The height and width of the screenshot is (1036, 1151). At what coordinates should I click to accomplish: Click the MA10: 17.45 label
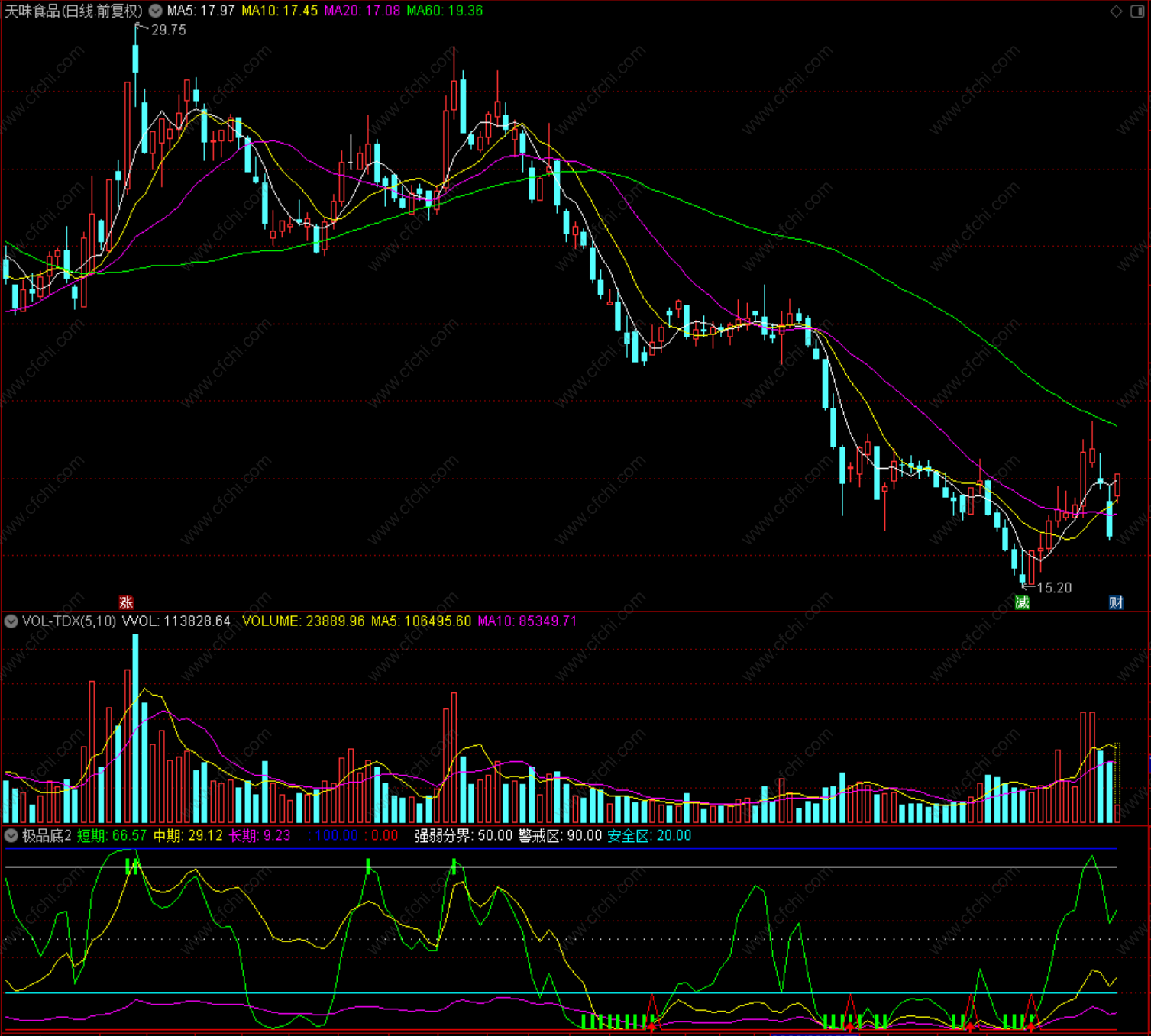(x=280, y=11)
